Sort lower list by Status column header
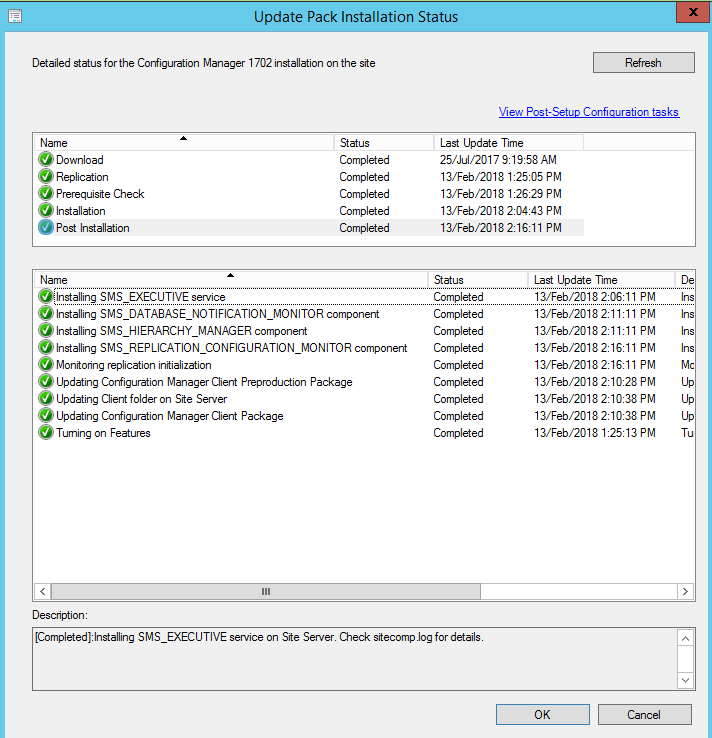 tap(478, 280)
